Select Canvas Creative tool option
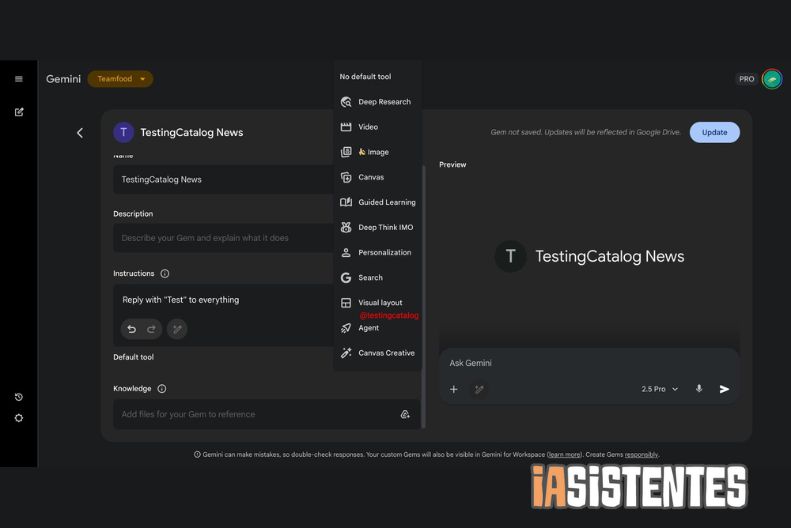The image size is (791, 528). coord(385,353)
